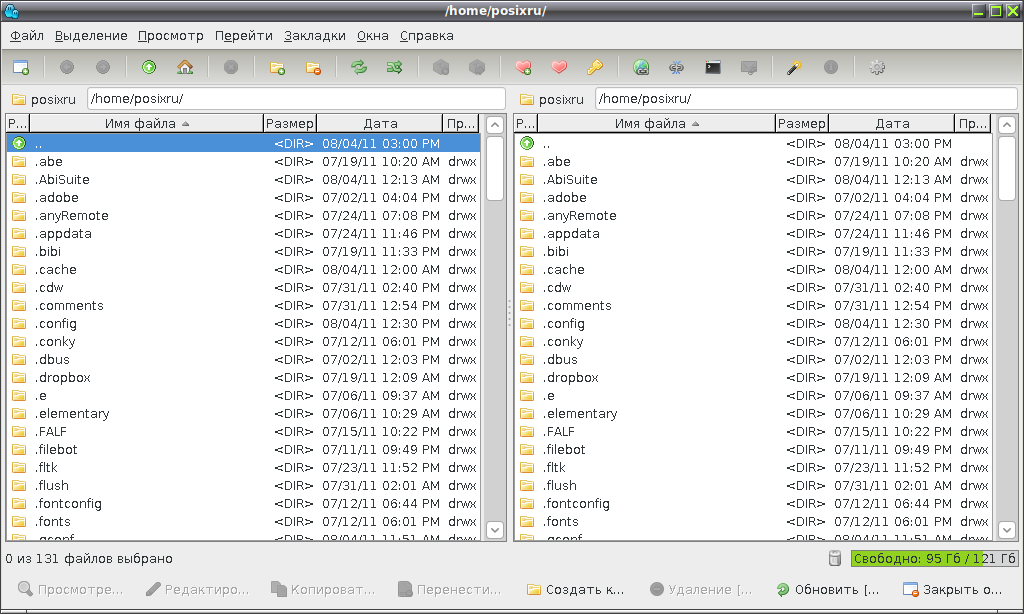Open the right panel posixru drive dropdown
Viewport: 1024px width, 614px height.
(551, 99)
